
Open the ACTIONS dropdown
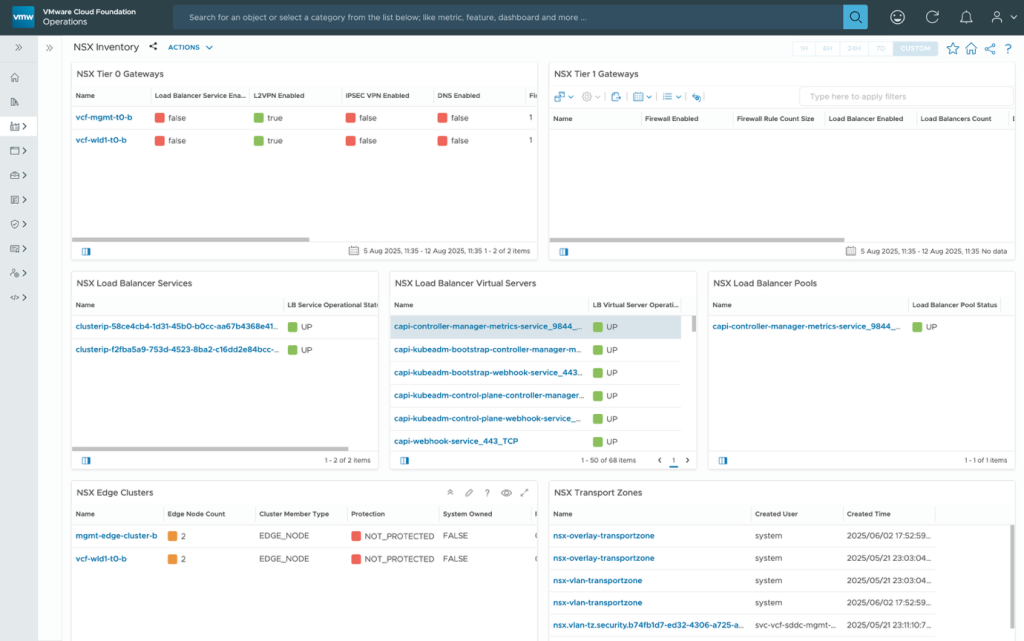click(190, 47)
